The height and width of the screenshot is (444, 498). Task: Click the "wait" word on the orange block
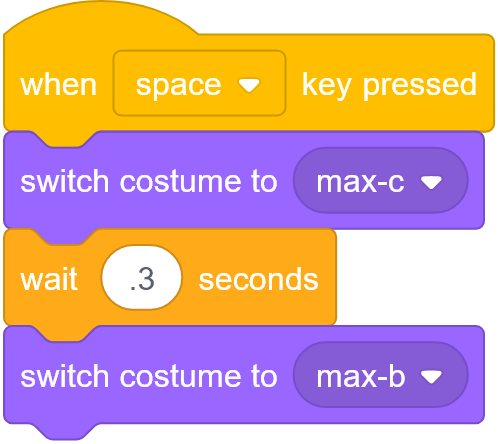pyautogui.click(x=49, y=279)
